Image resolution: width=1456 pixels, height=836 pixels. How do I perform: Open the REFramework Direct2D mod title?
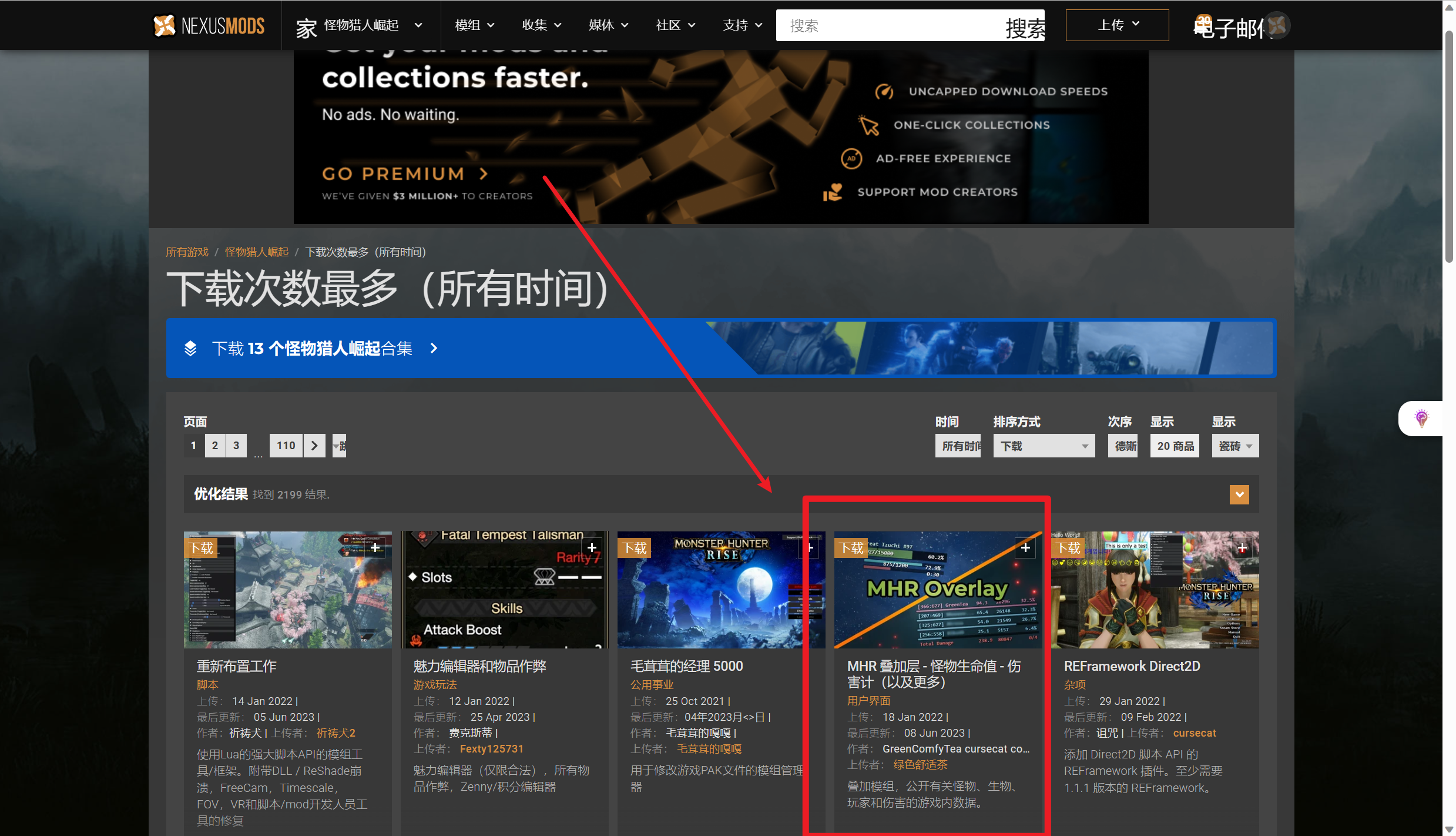tap(1132, 666)
